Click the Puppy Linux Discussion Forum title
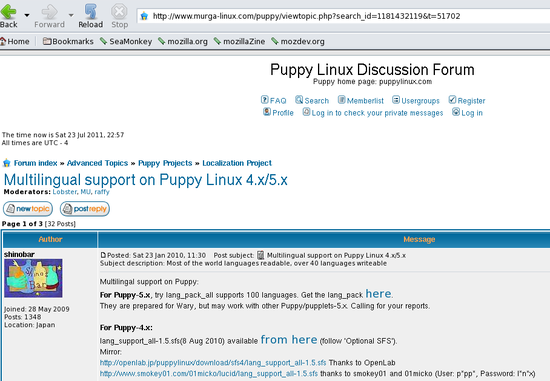 coord(372,69)
